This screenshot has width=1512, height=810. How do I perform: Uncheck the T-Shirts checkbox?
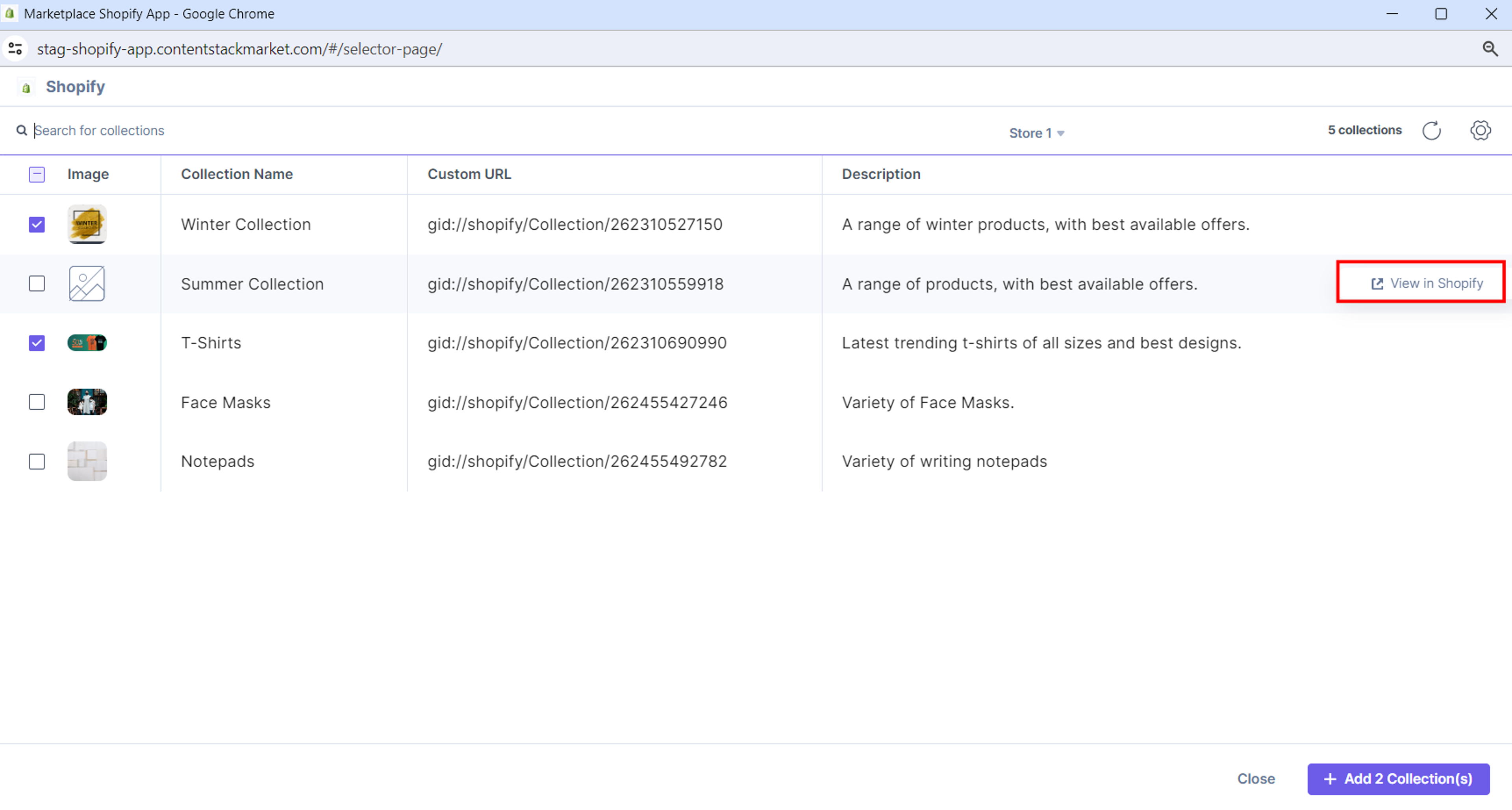pyautogui.click(x=37, y=343)
